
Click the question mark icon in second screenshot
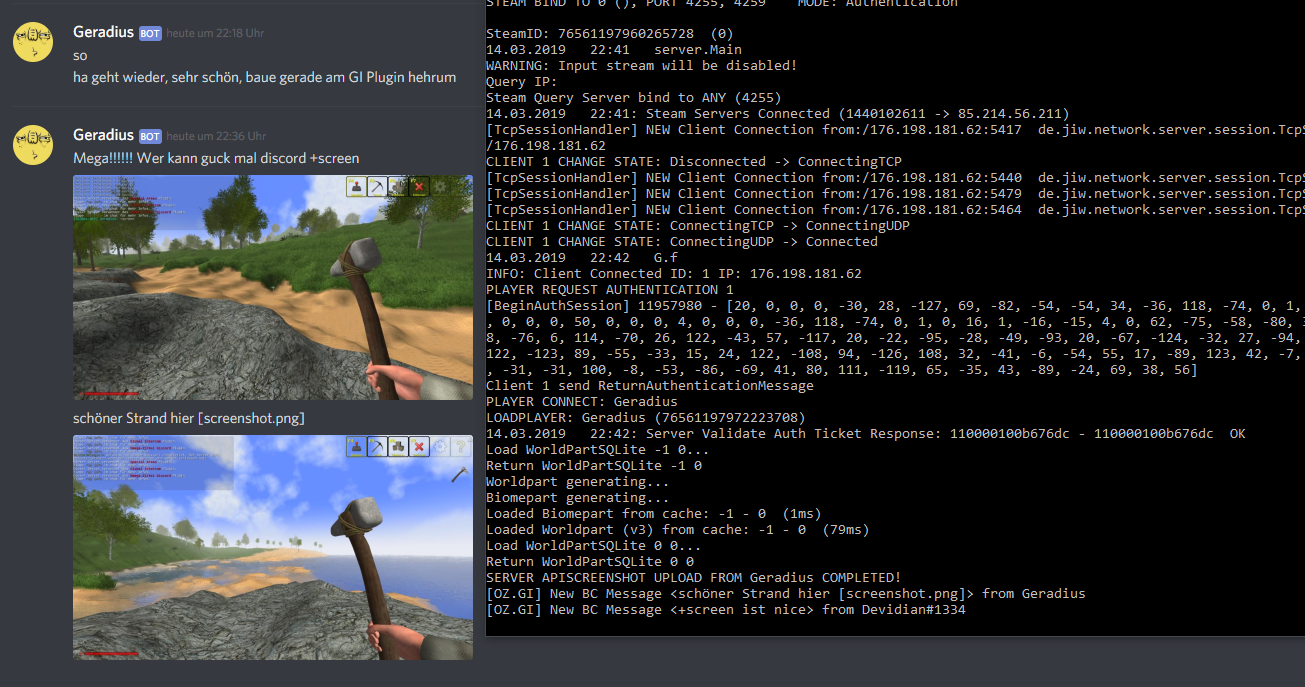[461, 447]
